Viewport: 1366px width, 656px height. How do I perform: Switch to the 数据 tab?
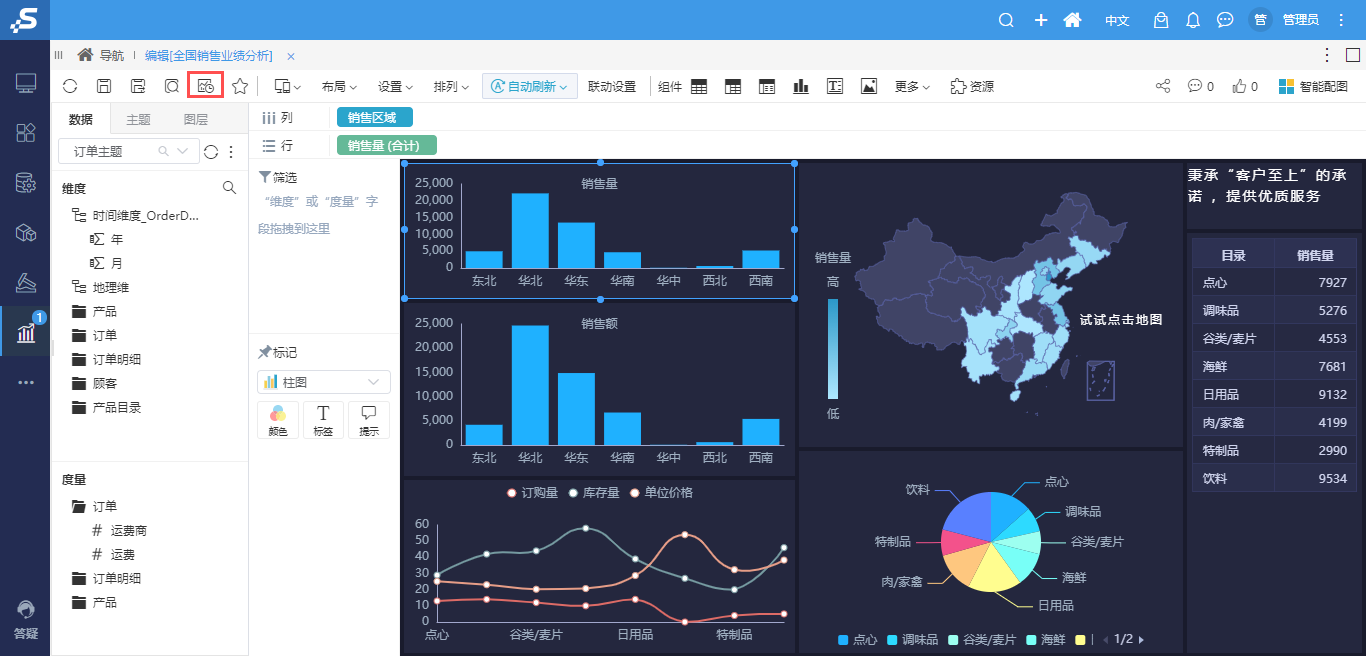click(81, 120)
